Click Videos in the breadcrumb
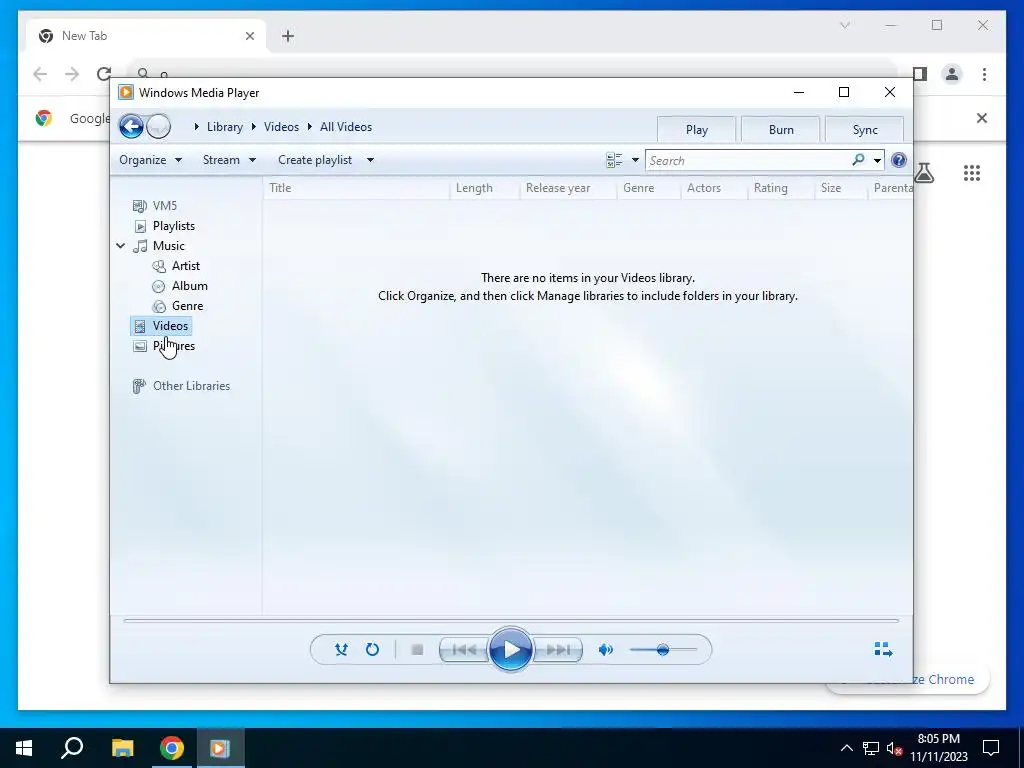This screenshot has height=768, width=1024. pyautogui.click(x=281, y=127)
